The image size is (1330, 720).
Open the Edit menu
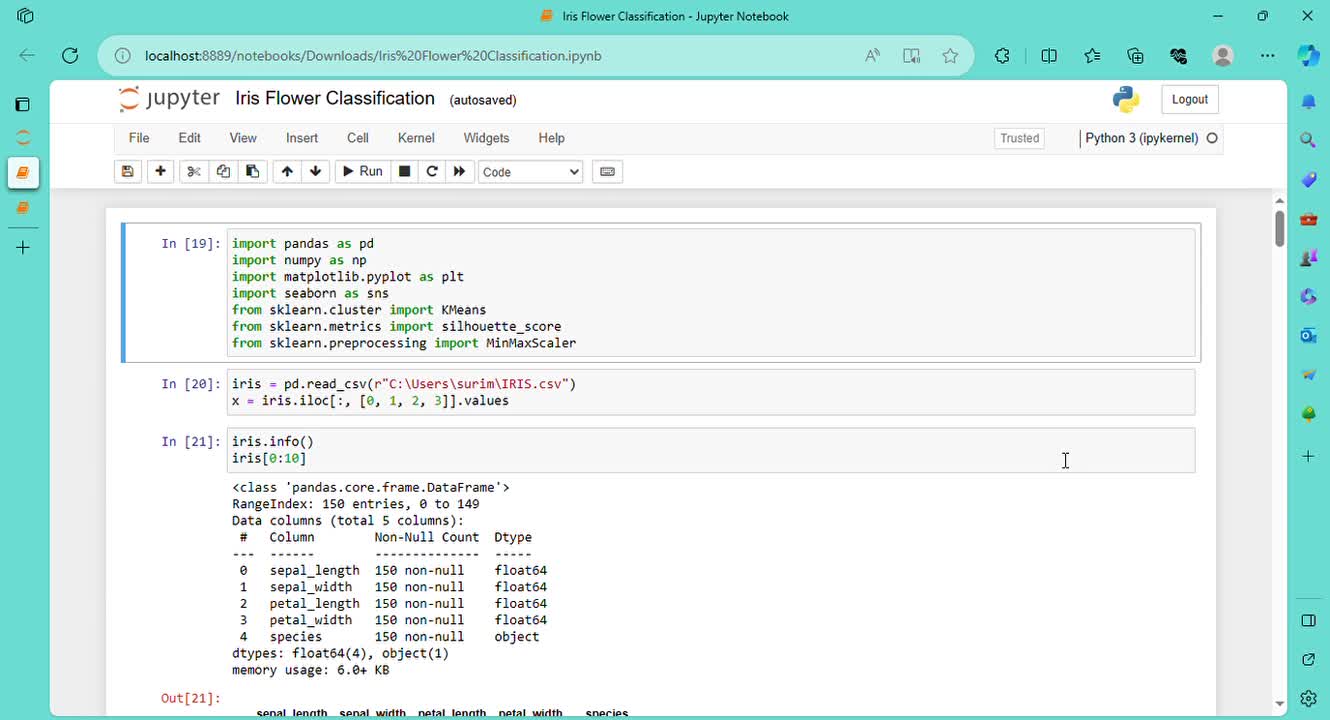coord(190,138)
